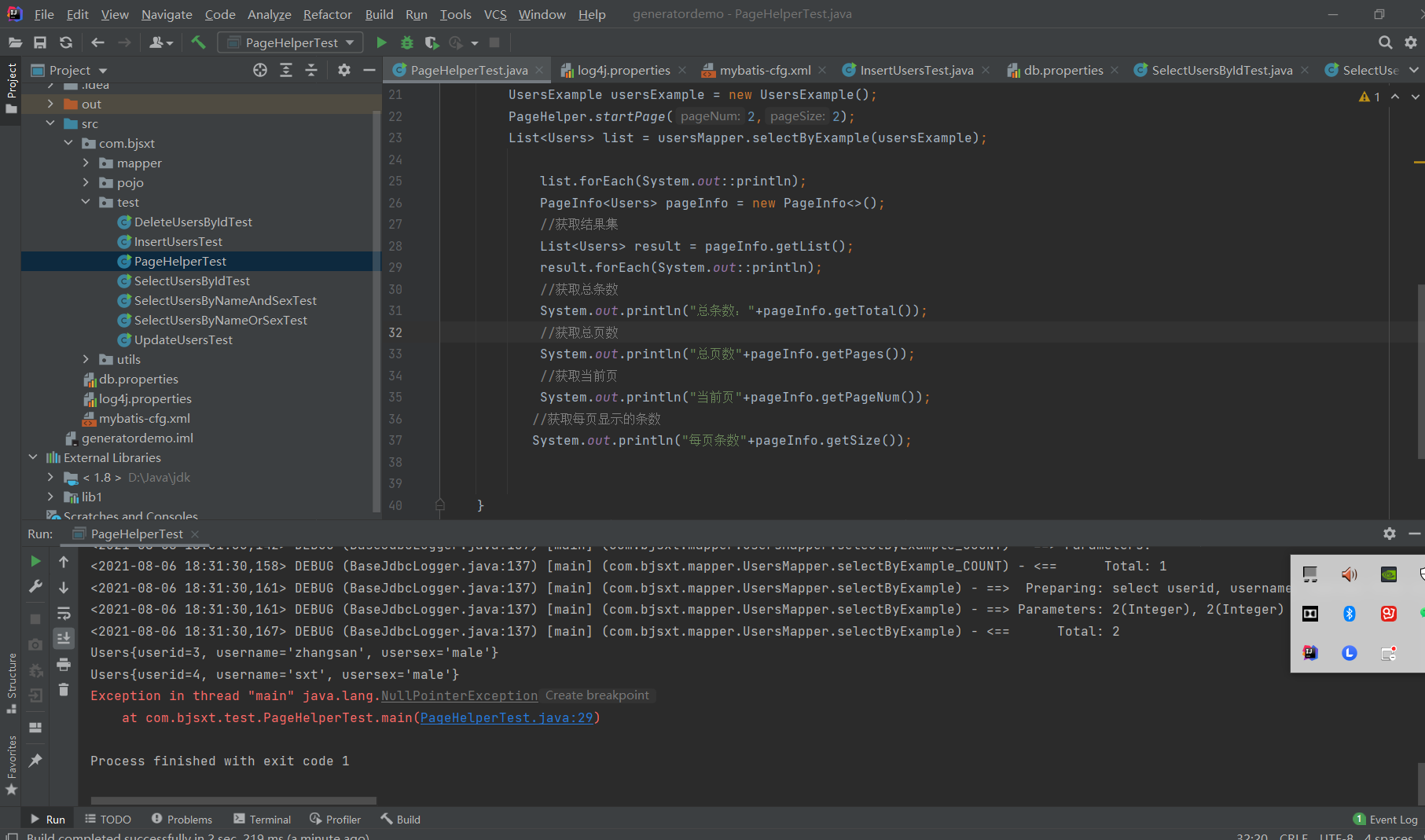
Task: Switch to InsertUsersTest.java editor tab
Action: click(916, 70)
